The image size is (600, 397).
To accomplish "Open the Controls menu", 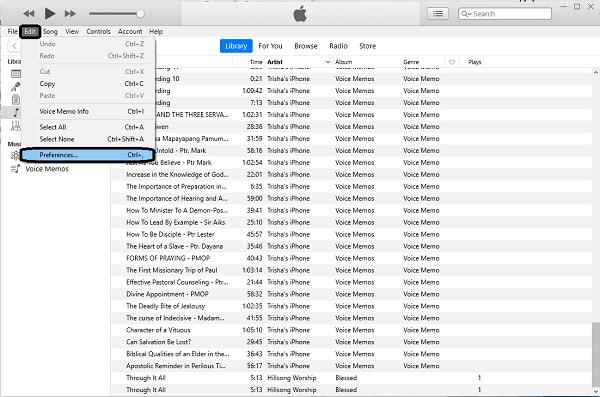I will pyautogui.click(x=98, y=31).
